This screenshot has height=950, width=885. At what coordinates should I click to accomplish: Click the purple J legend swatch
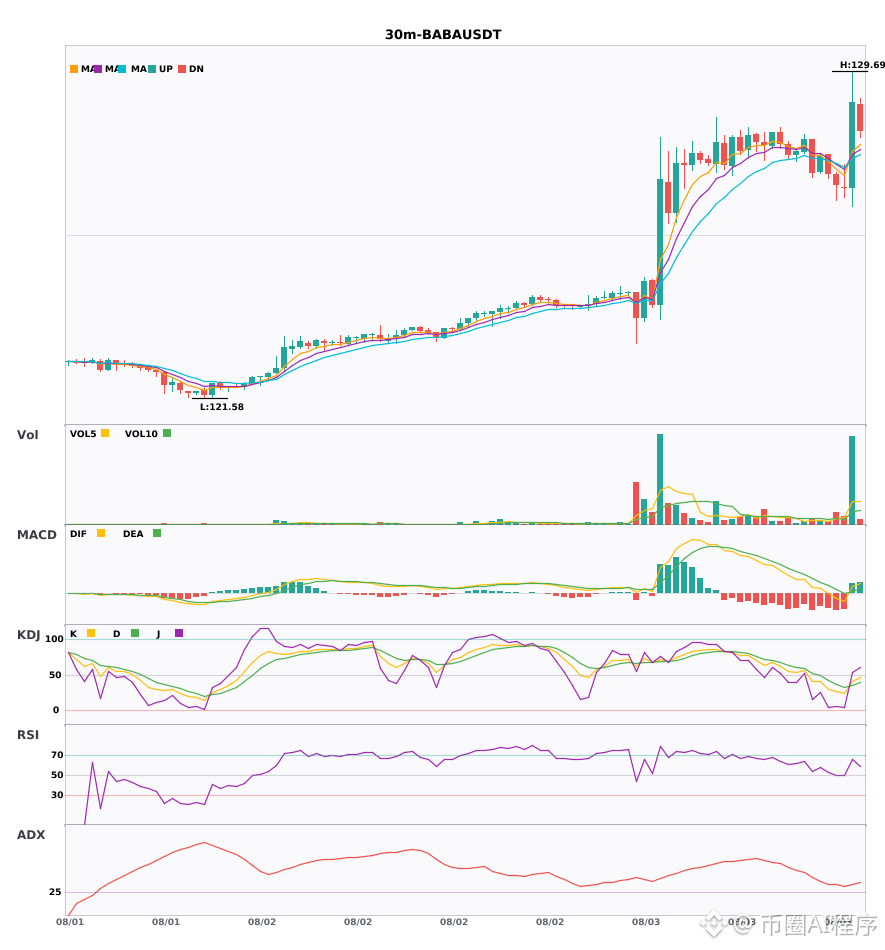pyautogui.click(x=179, y=633)
